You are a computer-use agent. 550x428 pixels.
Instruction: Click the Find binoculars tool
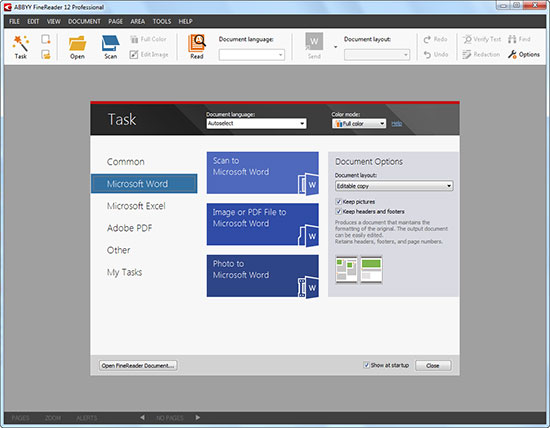pos(519,39)
